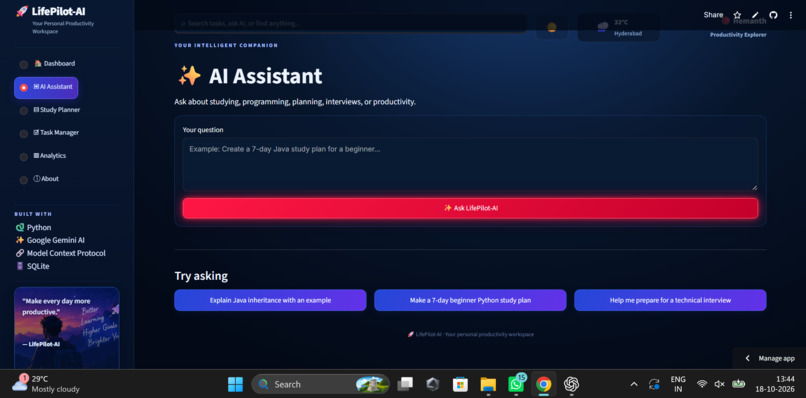
Task: Open the dark hexagon app on taskbar
Action: tap(433, 384)
